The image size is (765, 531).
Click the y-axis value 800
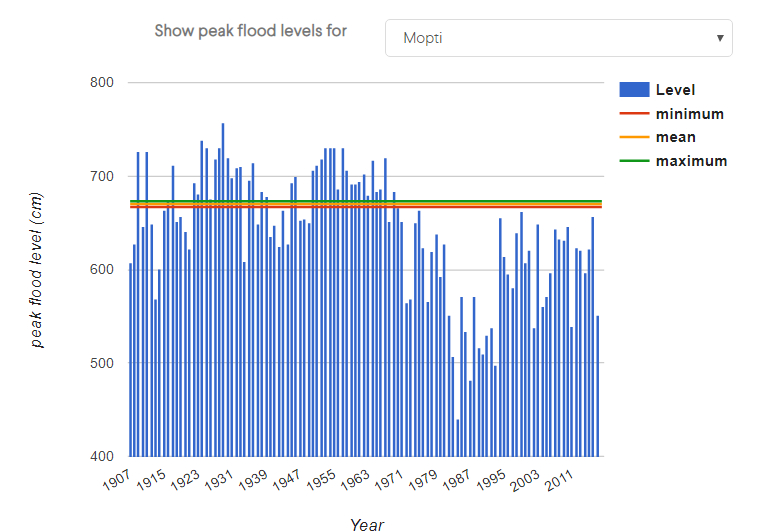(x=102, y=82)
